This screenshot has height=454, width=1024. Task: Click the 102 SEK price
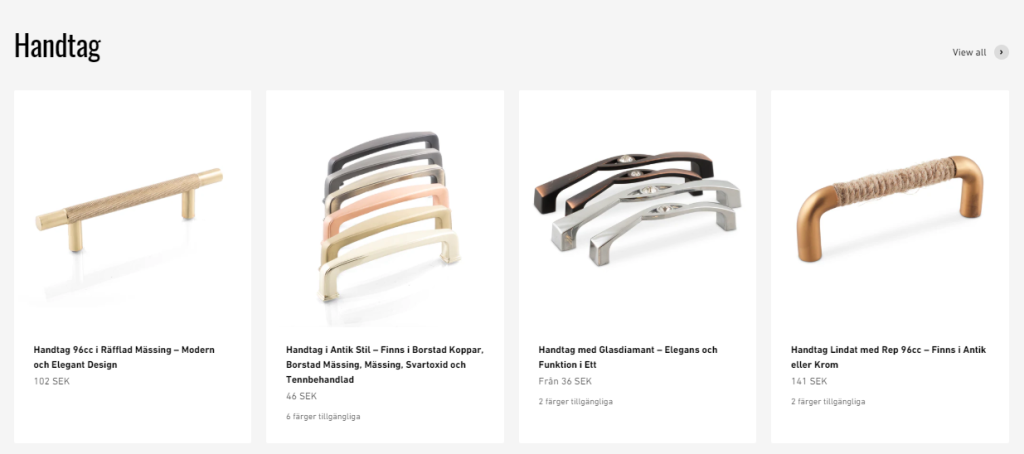(51, 381)
